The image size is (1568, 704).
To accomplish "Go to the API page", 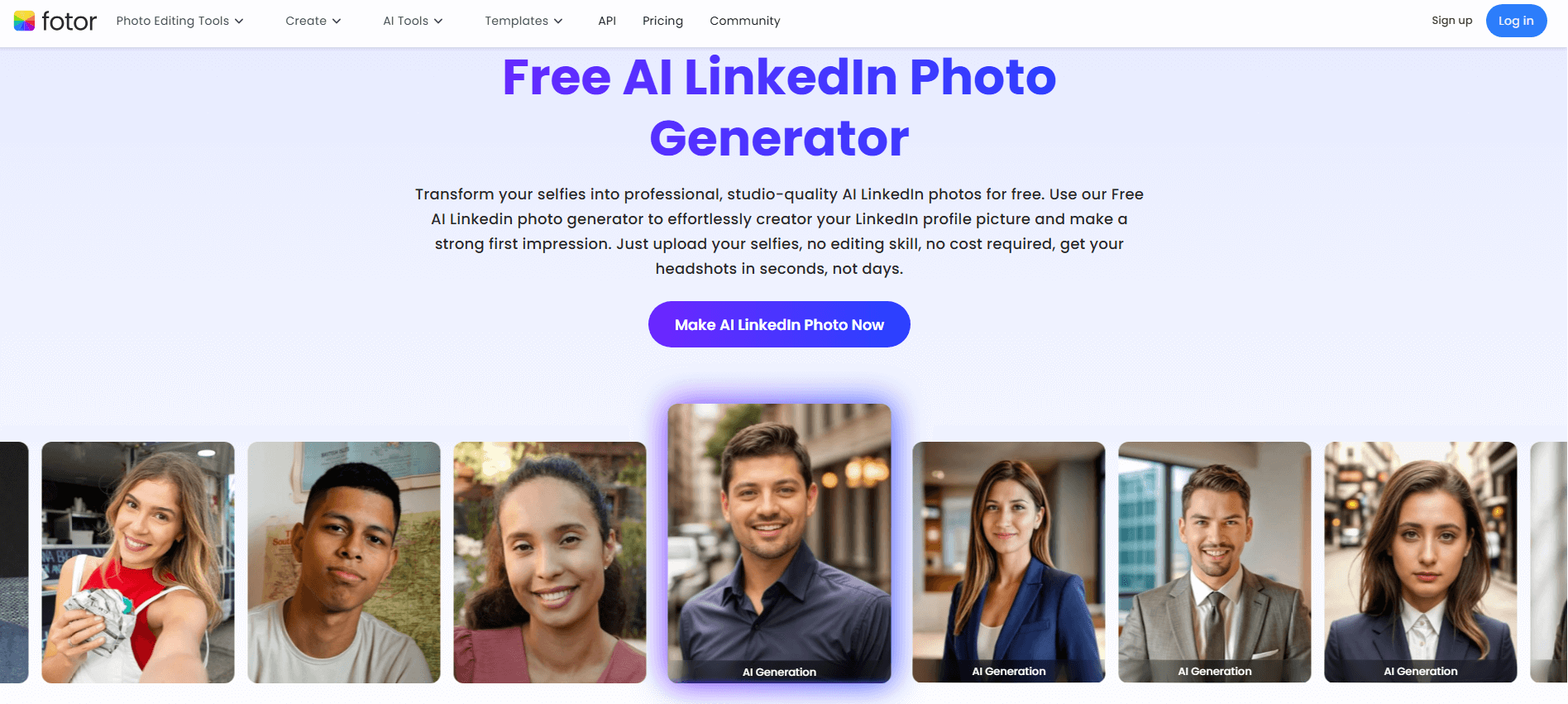I will pyautogui.click(x=607, y=21).
